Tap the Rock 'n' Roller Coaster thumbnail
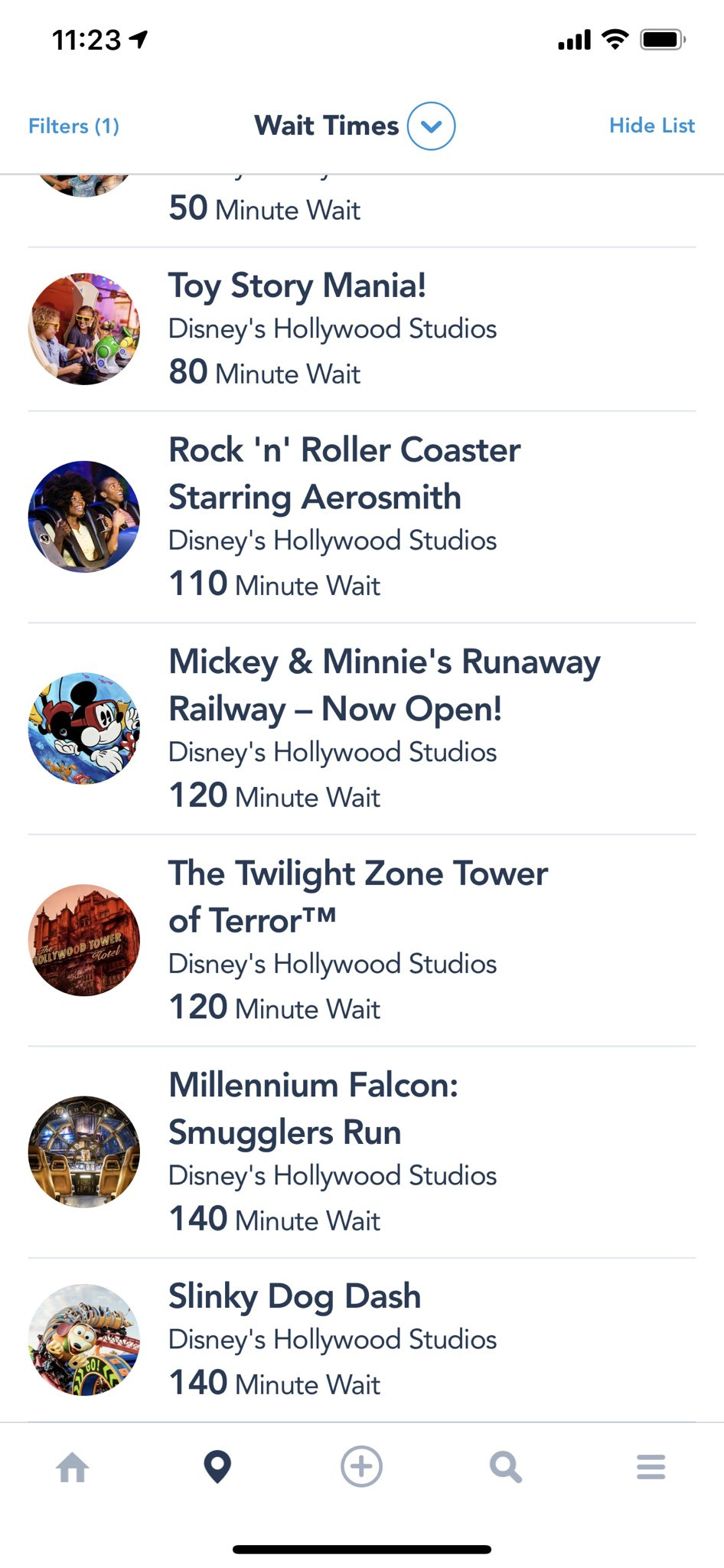Image resolution: width=724 pixels, height=1568 pixels. point(84,517)
